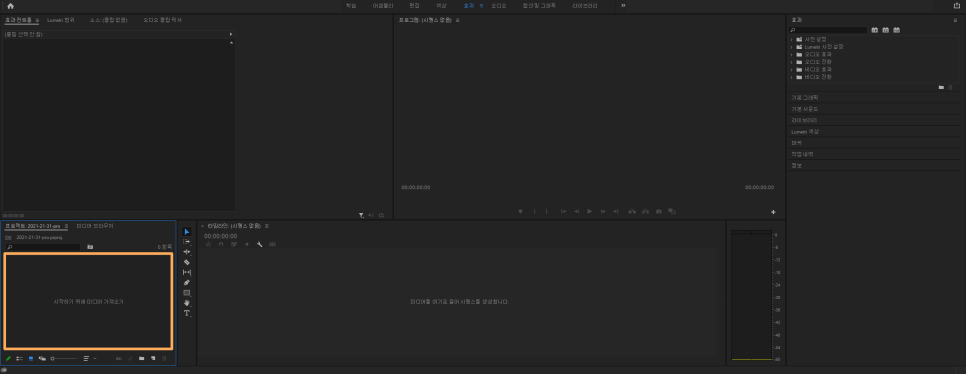The height and width of the screenshot is (374, 966).
Task: Open the Effects panel hamburger menu
Action: 955,20
